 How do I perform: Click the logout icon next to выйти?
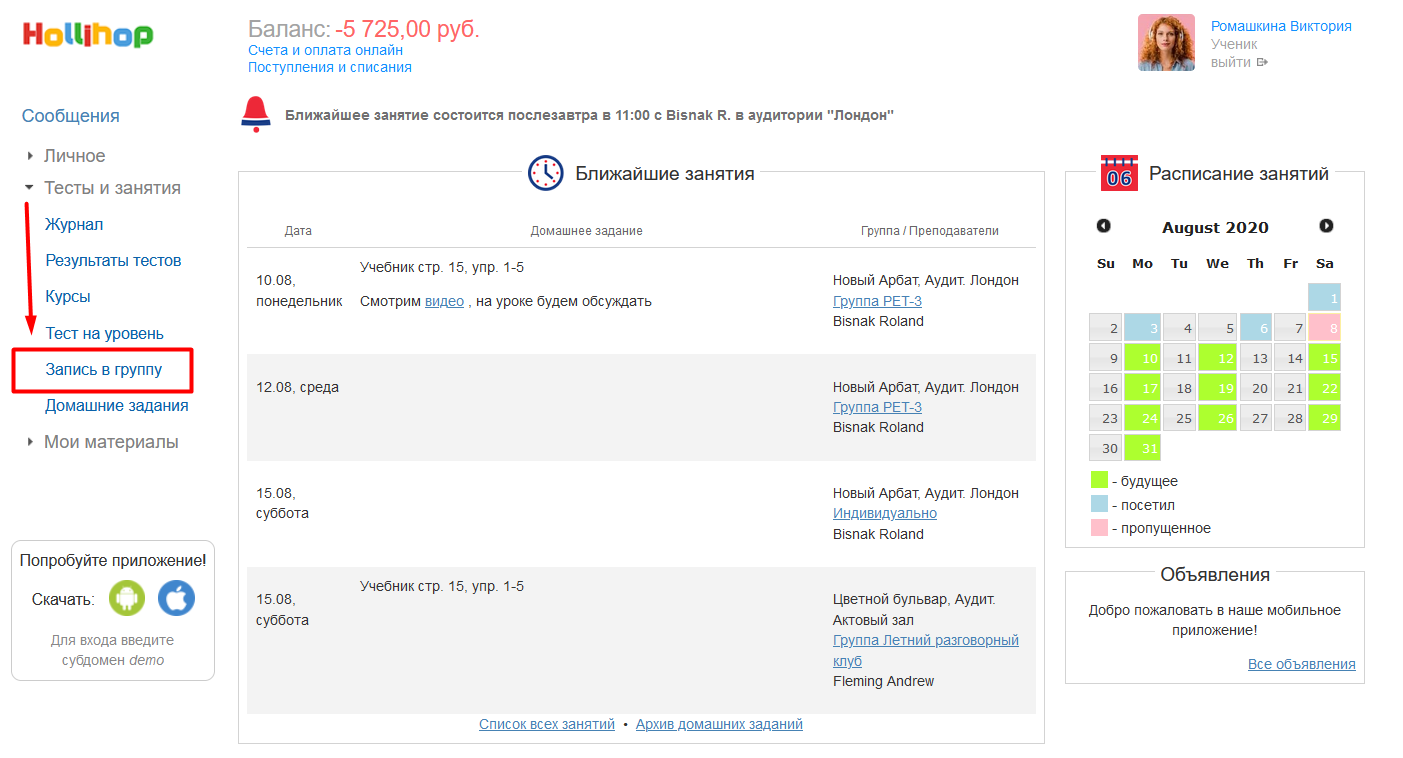[x=1263, y=62]
